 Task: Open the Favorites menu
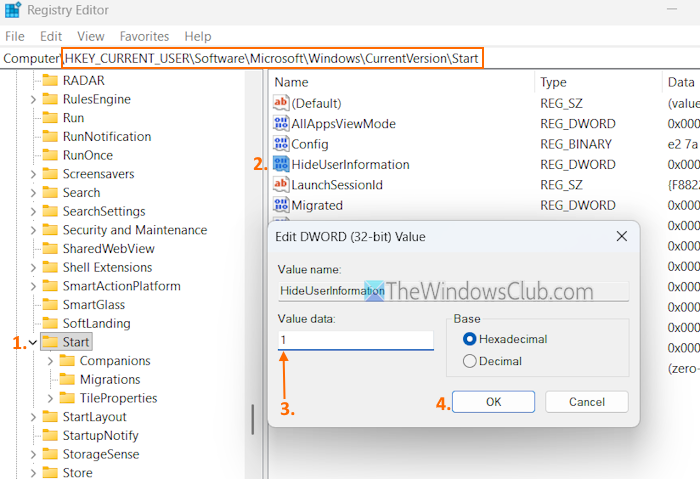144,36
